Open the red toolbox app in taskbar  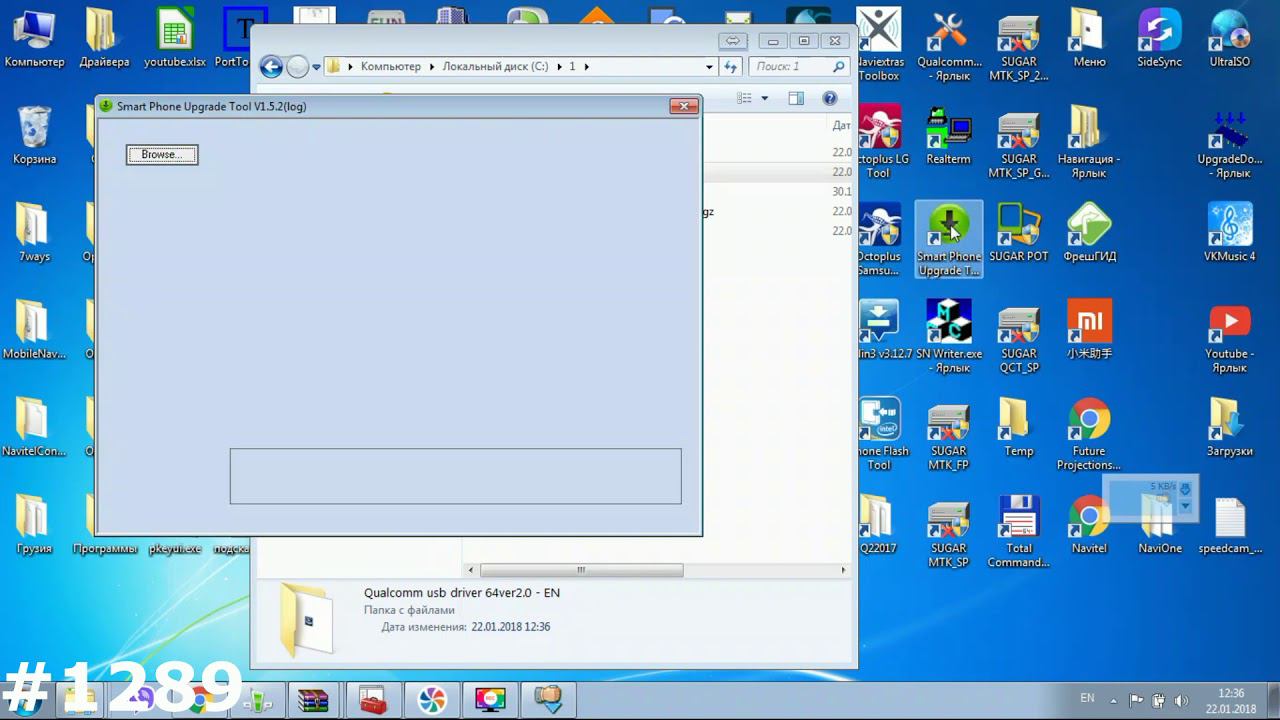point(372,700)
